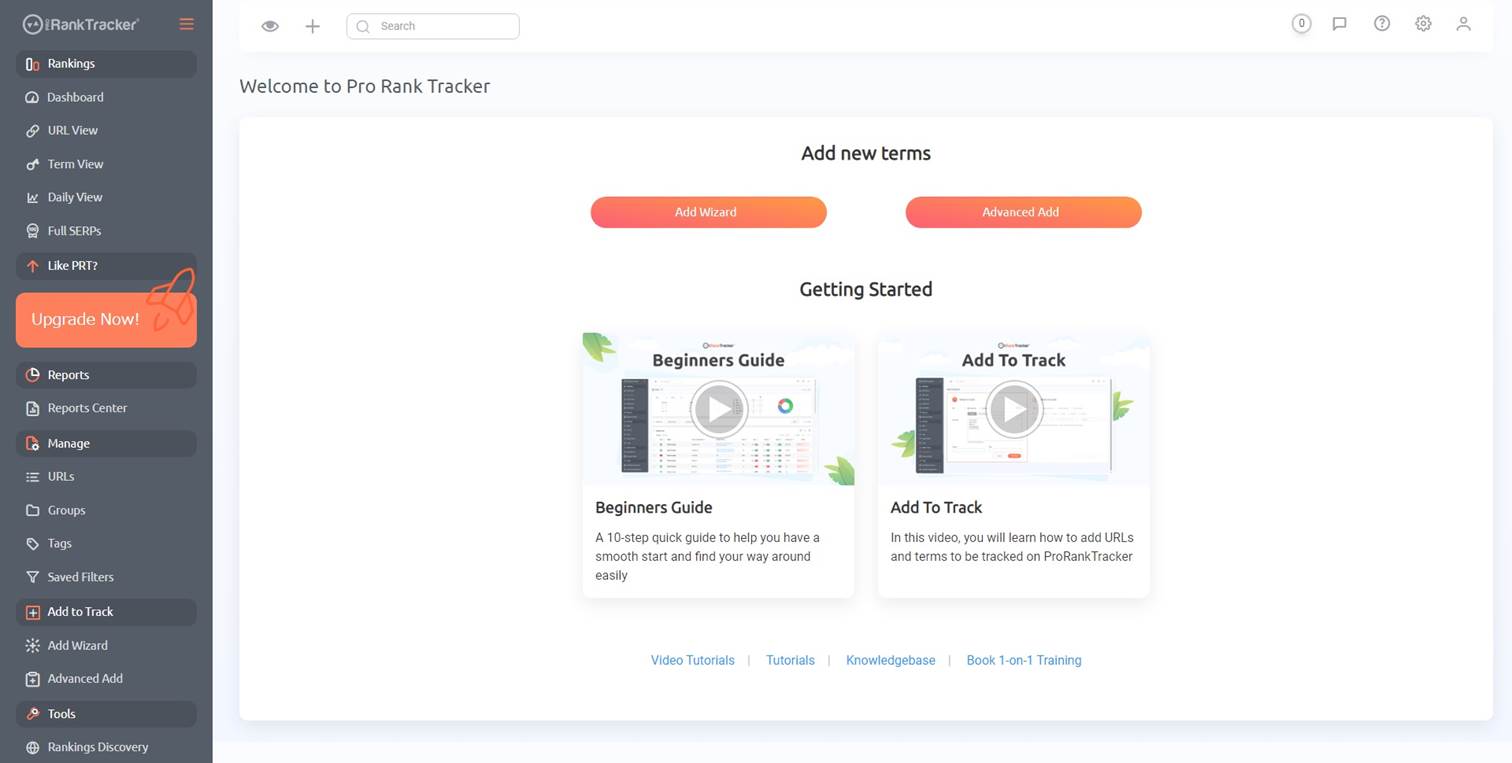The image size is (1512, 763).
Task: Click the Upgrade Now! banner
Action: coord(106,320)
